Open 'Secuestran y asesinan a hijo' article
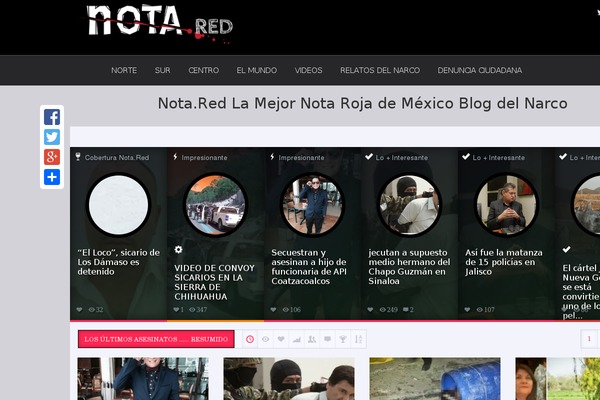Viewport: 600px width, 400px height. pos(309,267)
